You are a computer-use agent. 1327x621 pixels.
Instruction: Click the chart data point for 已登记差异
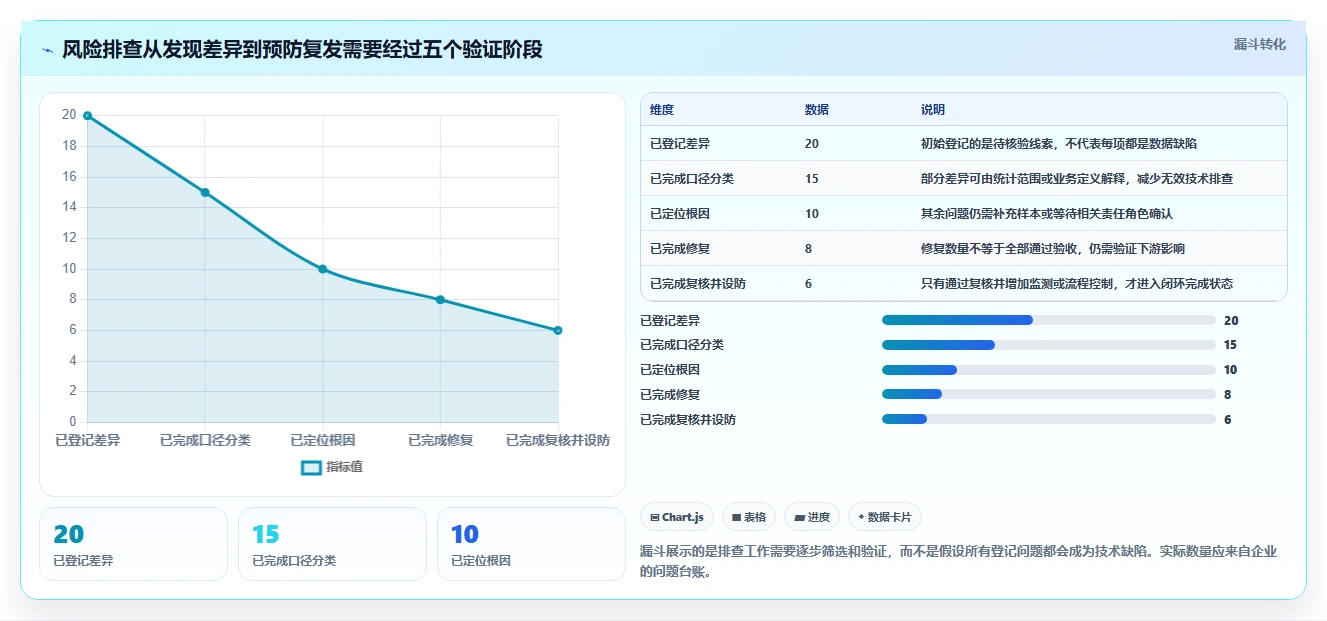(x=88, y=116)
